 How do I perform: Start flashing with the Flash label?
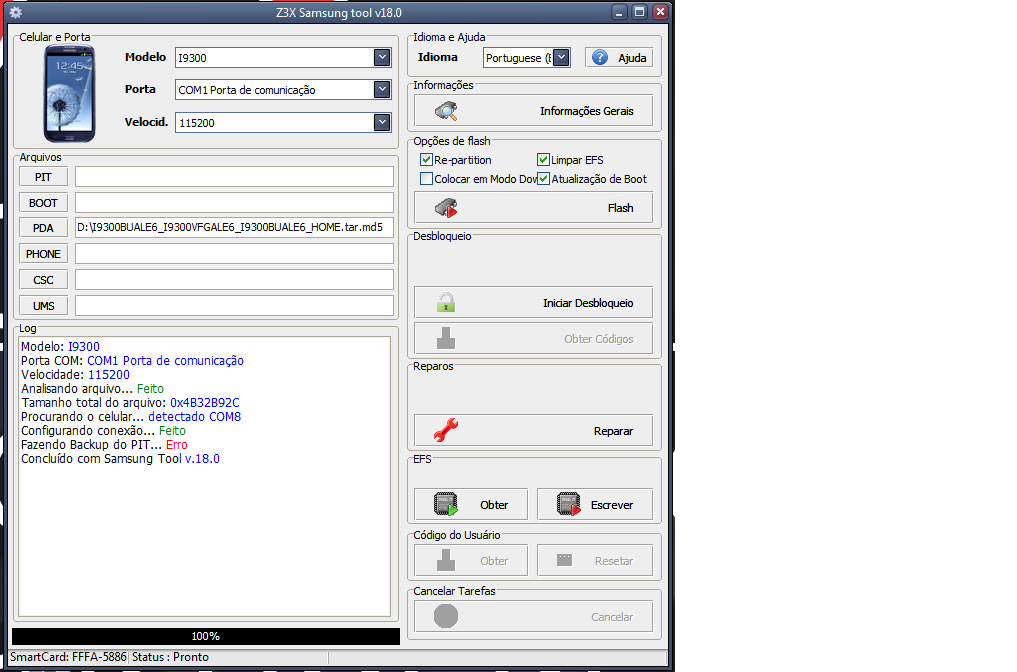tap(620, 208)
